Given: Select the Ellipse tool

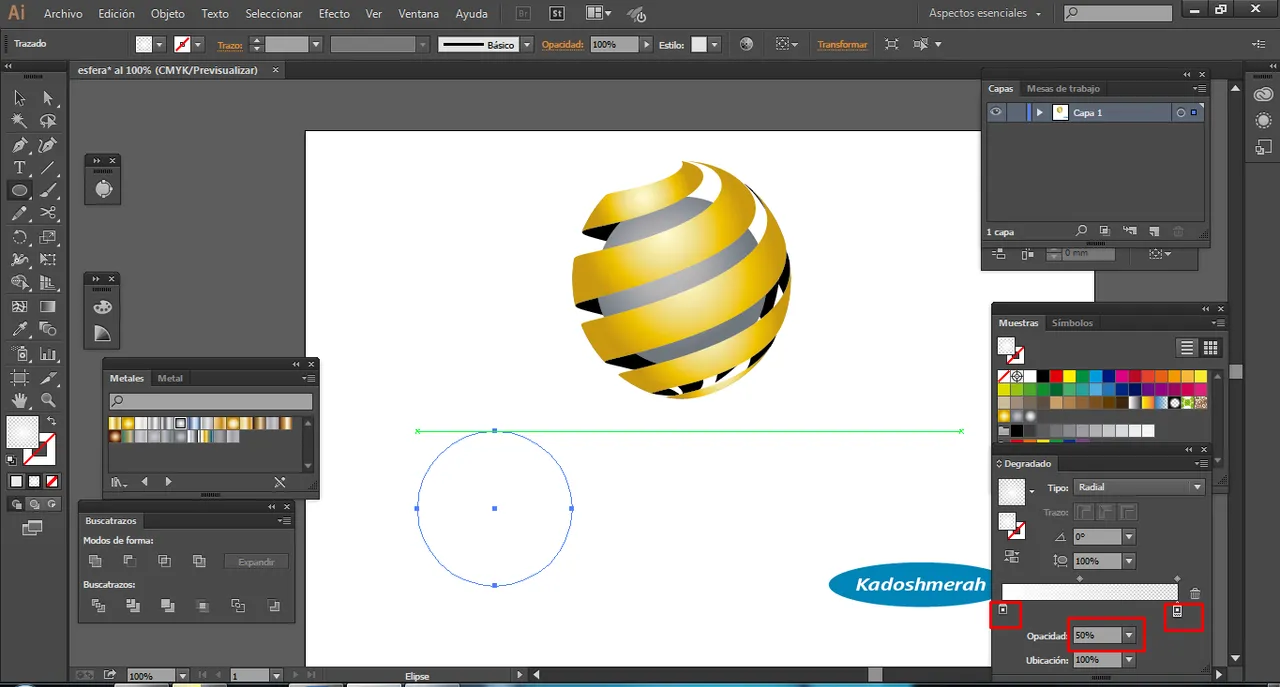Looking at the screenshot, I should [19, 190].
